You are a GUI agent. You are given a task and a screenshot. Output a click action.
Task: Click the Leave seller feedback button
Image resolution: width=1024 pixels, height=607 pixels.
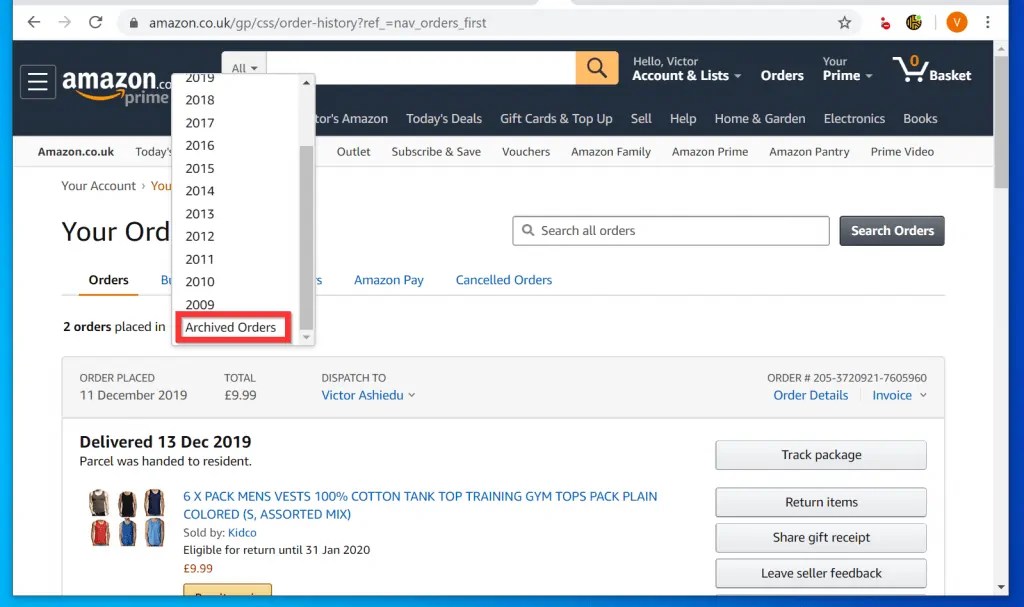[x=821, y=573]
